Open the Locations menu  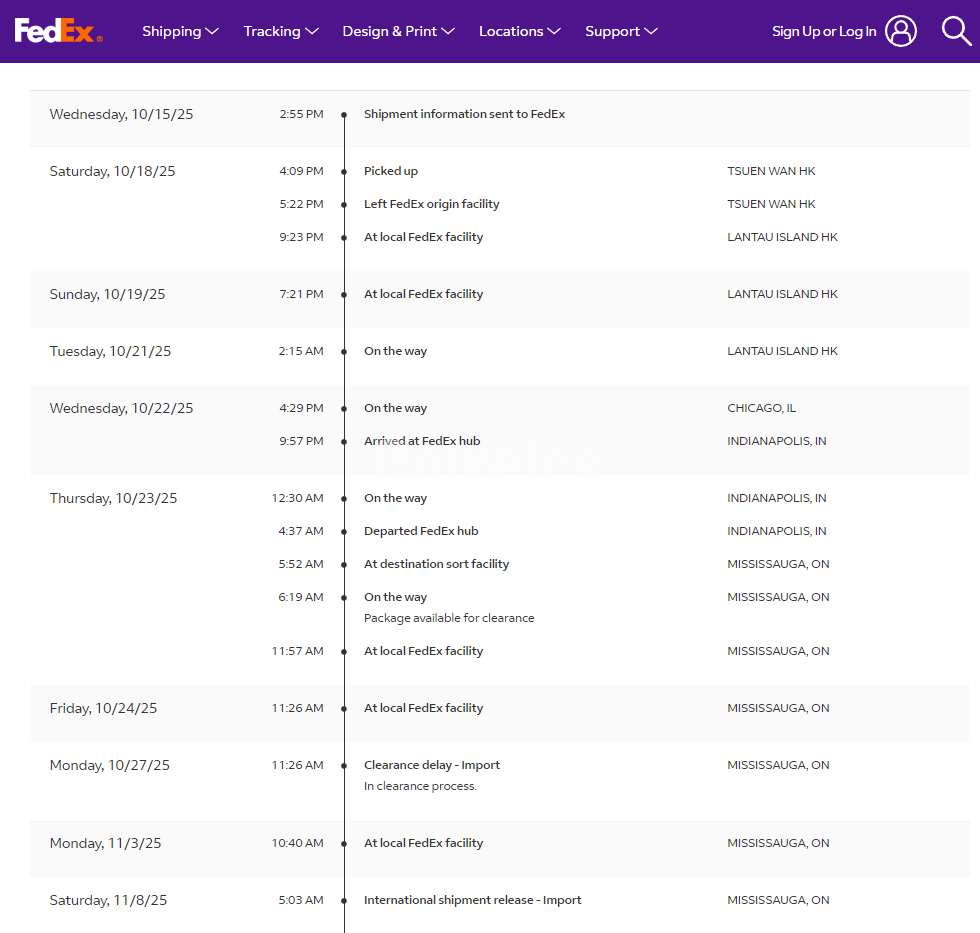pos(519,31)
